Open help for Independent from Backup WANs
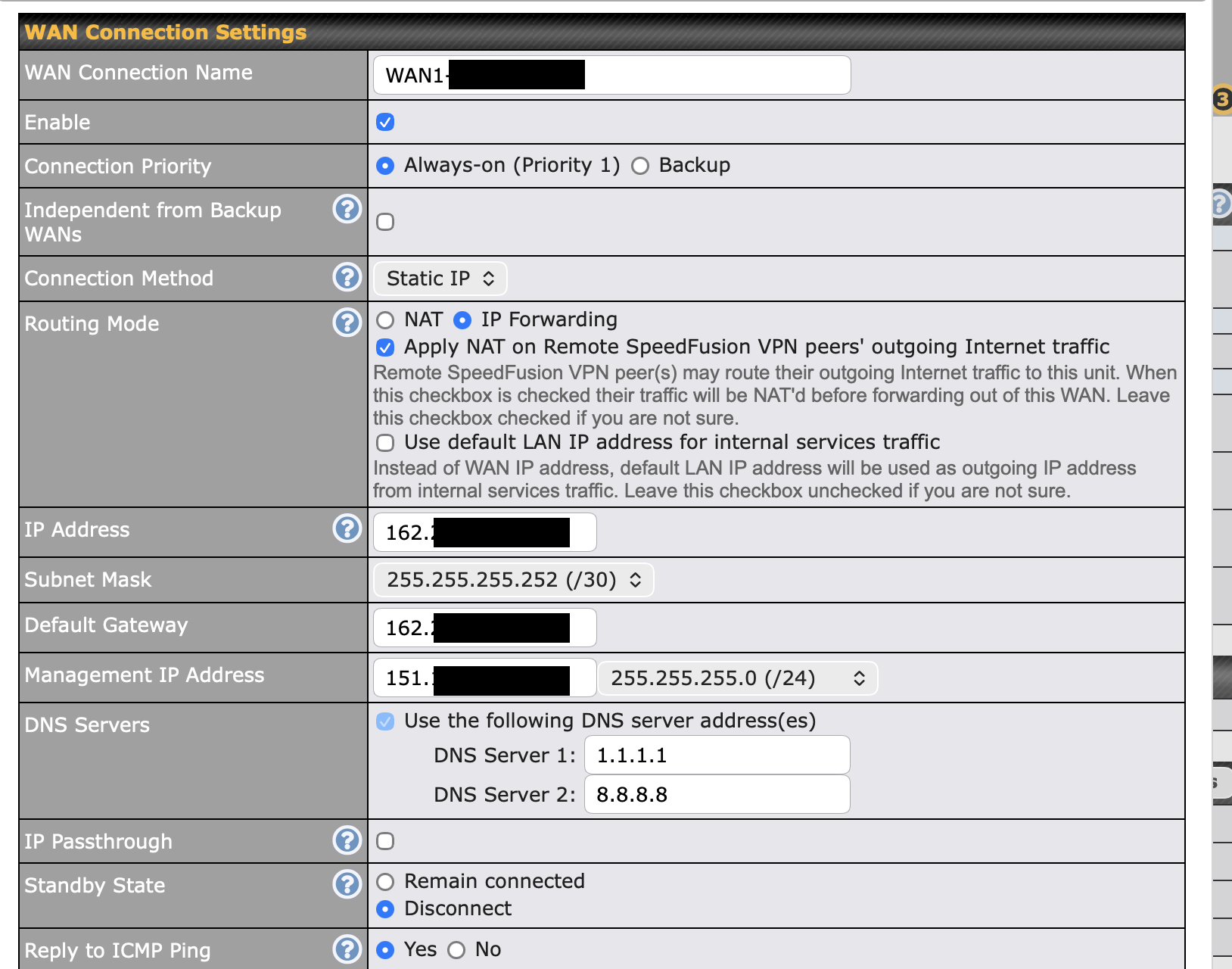Screen dimensions: 1232x969 [347, 209]
